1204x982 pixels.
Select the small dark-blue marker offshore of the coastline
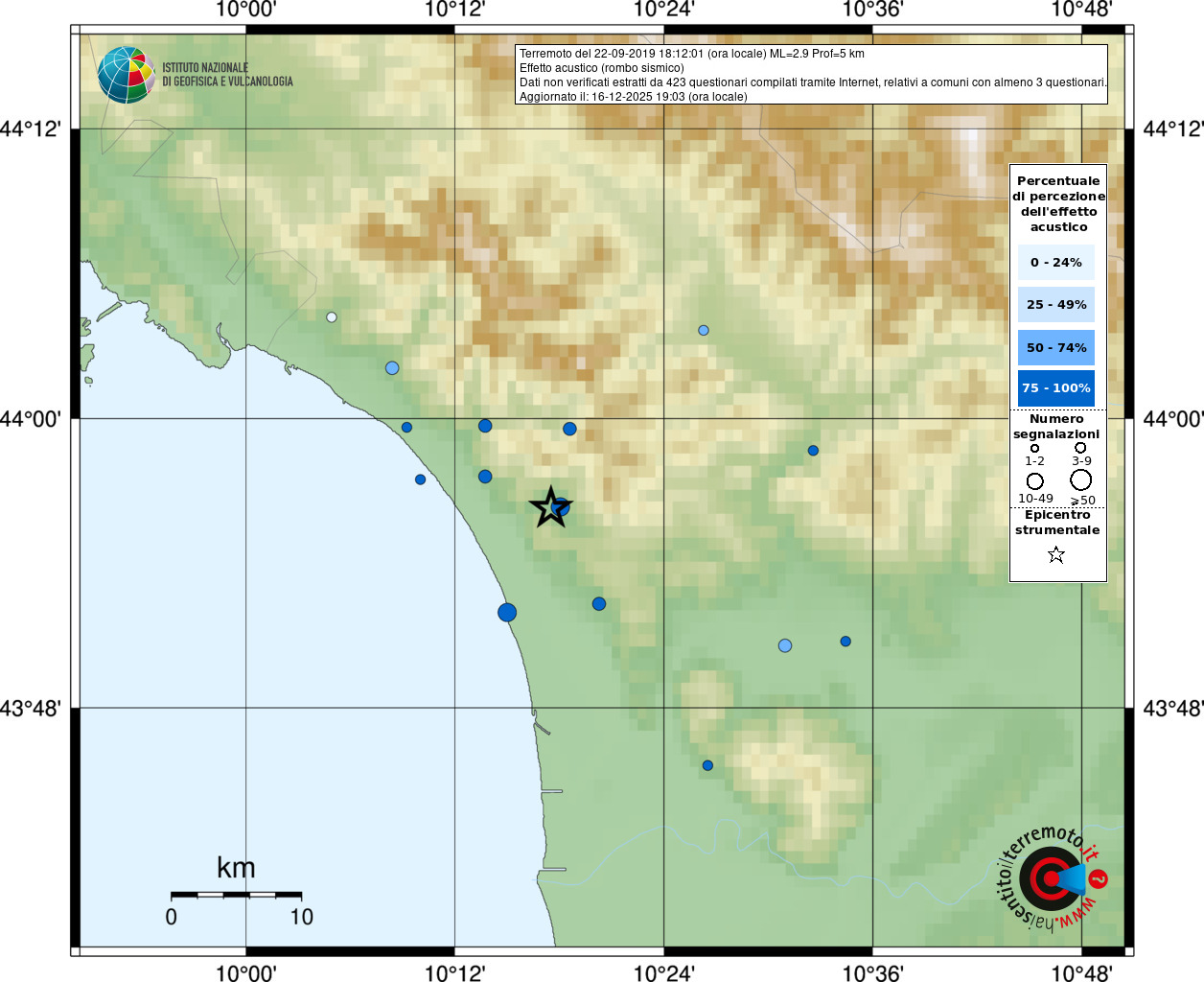coord(420,479)
